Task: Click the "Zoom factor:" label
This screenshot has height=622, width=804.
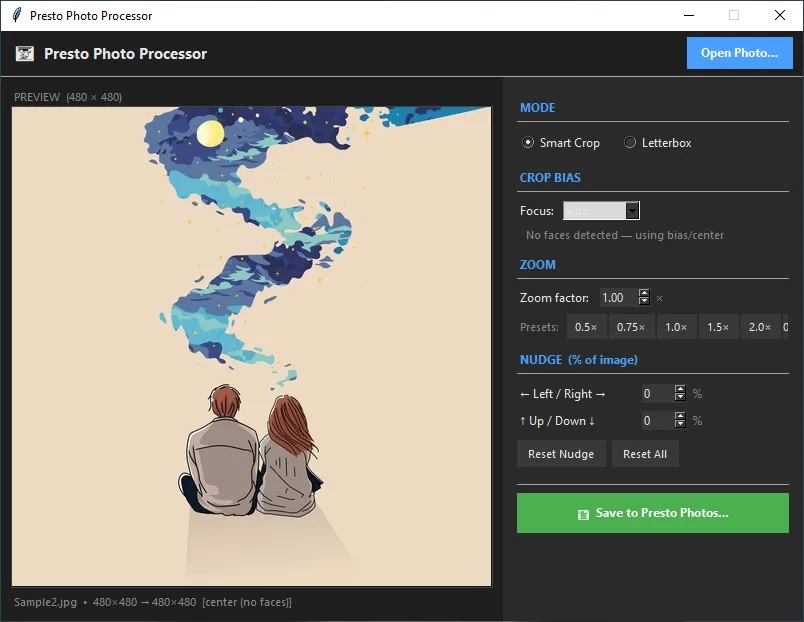Action: 554,298
